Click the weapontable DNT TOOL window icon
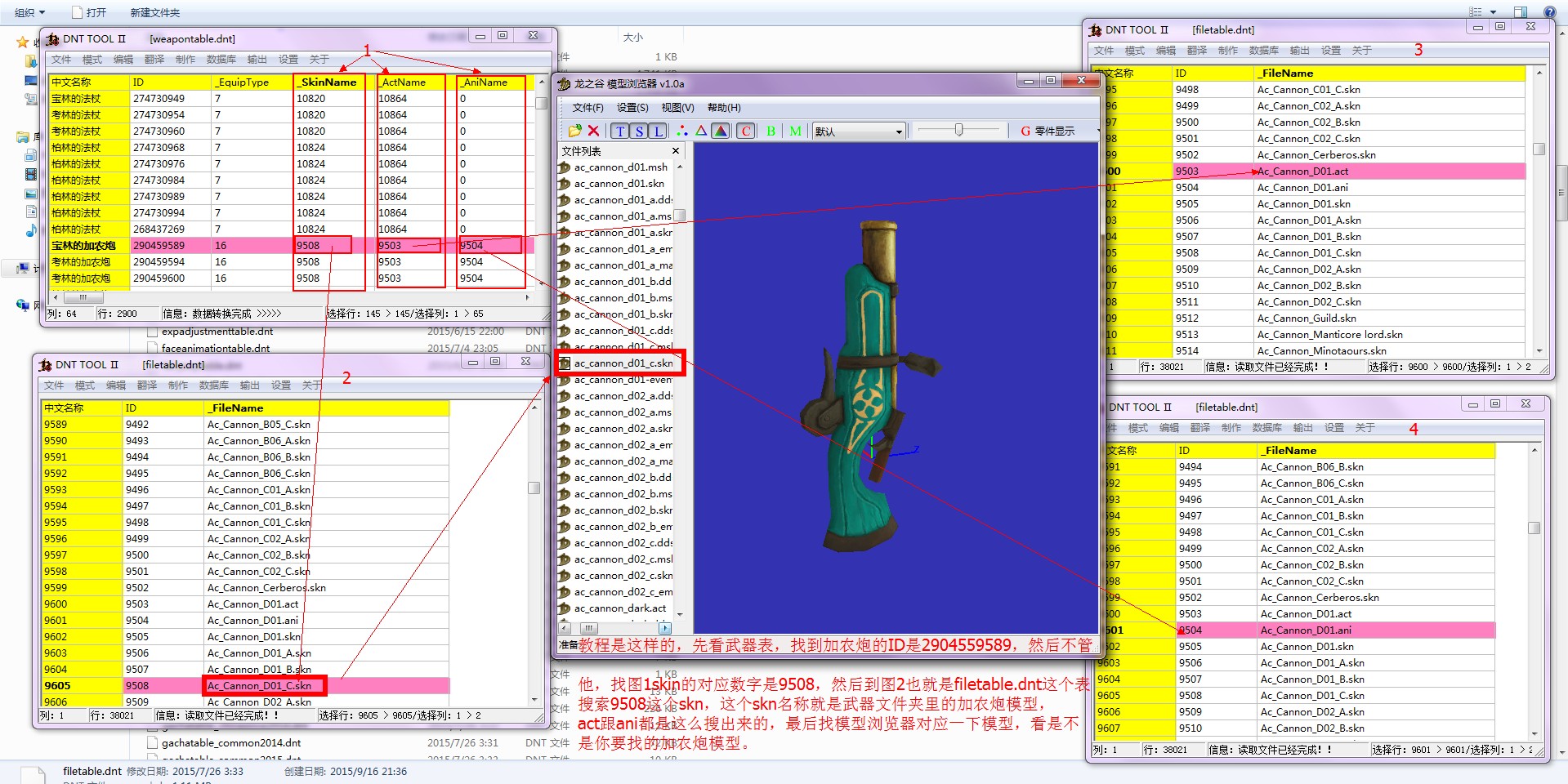The height and width of the screenshot is (784, 1568). pos(52,38)
